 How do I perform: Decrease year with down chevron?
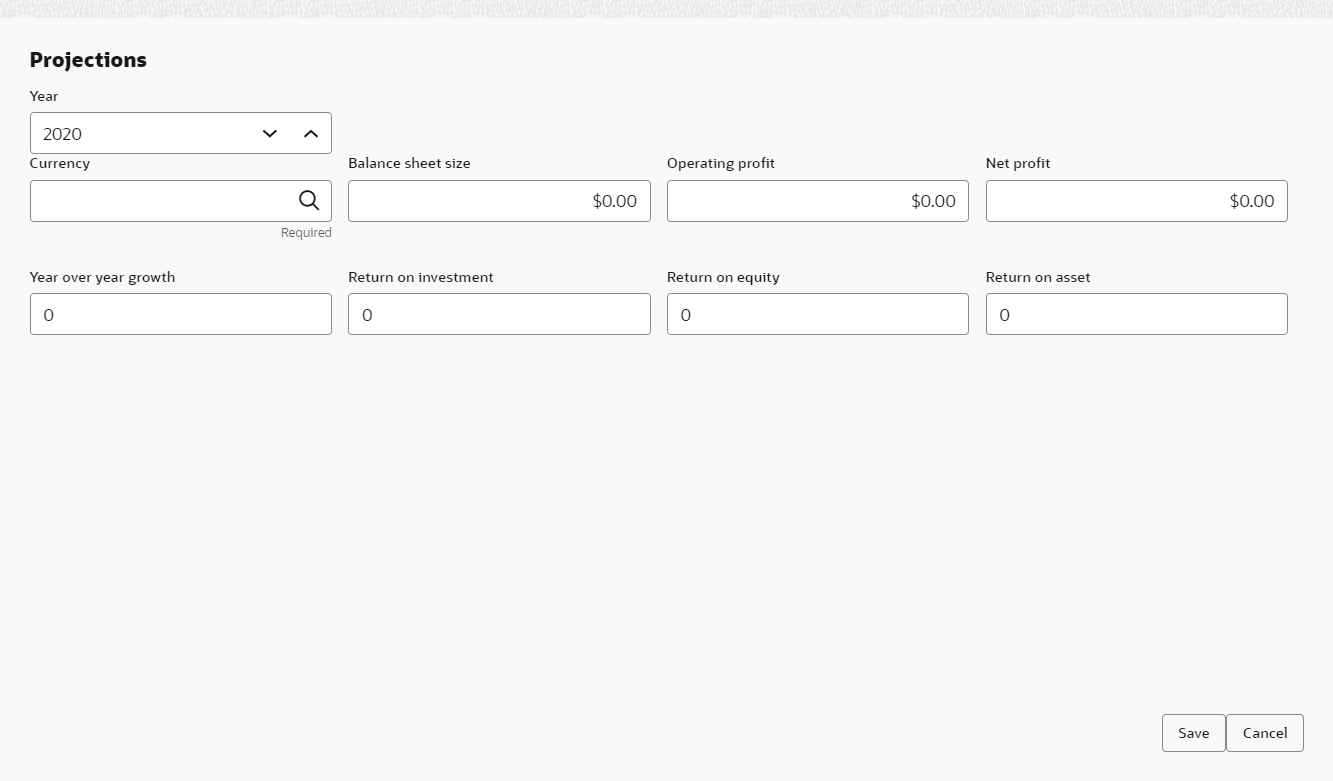pyautogui.click(x=270, y=133)
